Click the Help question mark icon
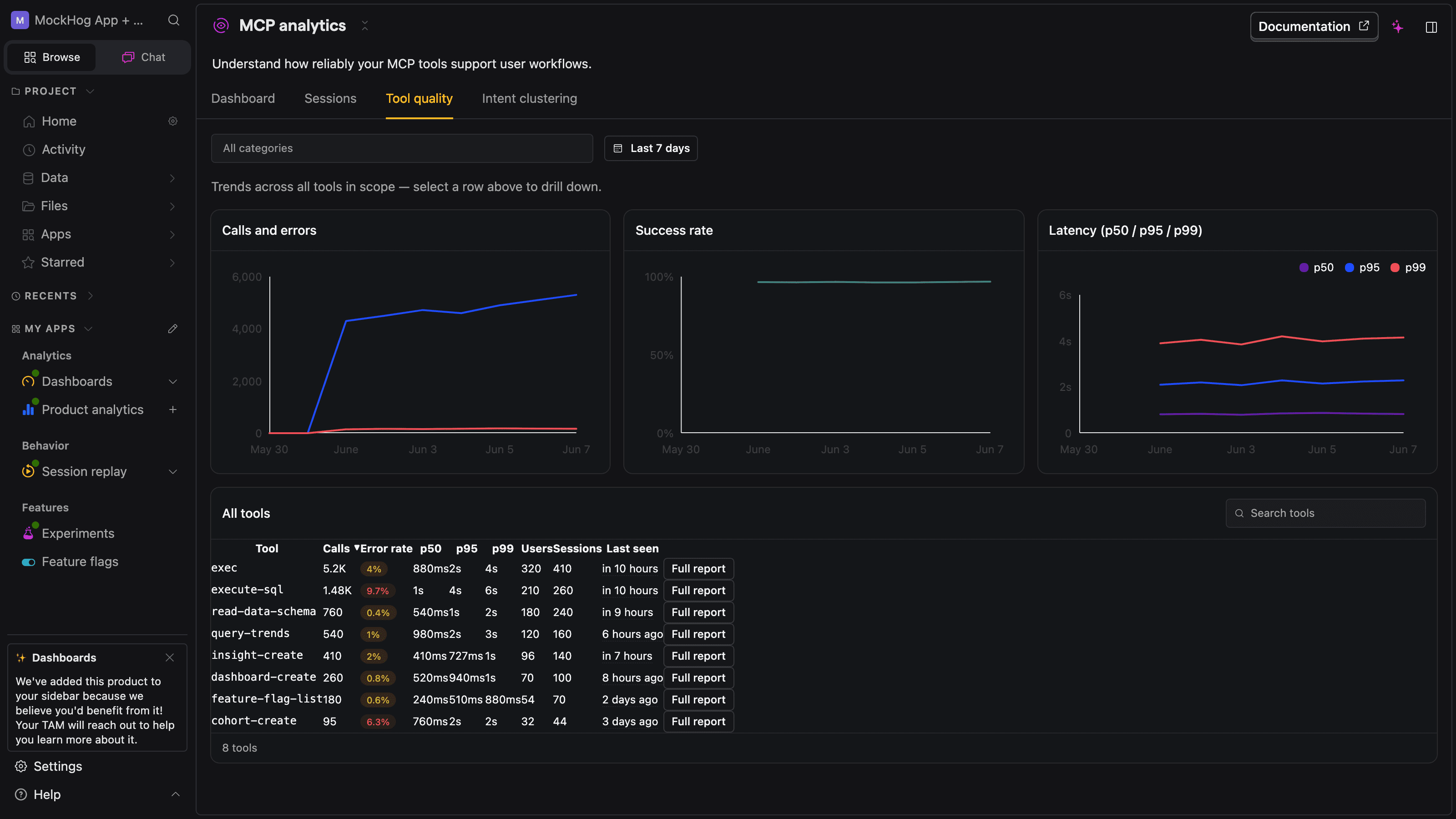The image size is (1456, 819). coord(21,795)
